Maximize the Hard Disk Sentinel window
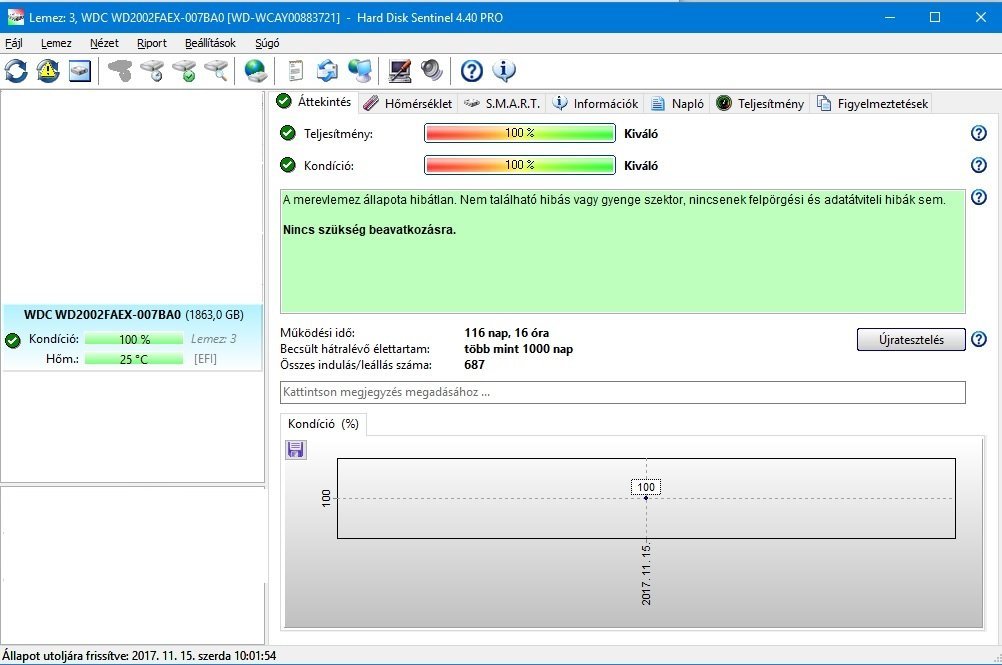The height and width of the screenshot is (665, 1002). pos(935,17)
